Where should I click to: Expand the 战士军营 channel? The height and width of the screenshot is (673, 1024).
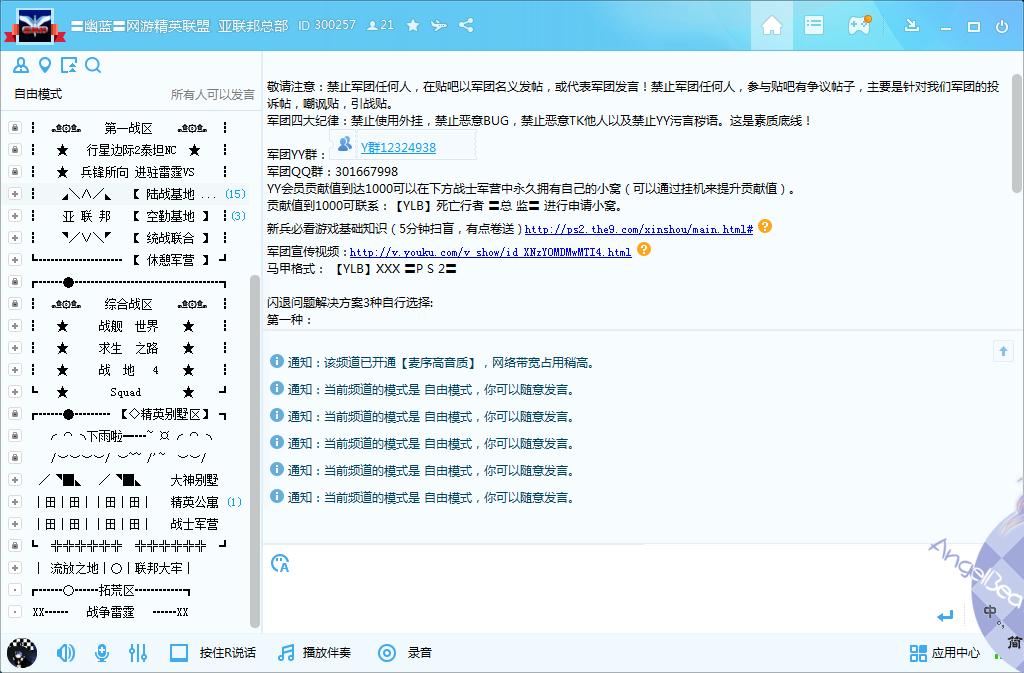pyautogui.click(x=14, y=524)
